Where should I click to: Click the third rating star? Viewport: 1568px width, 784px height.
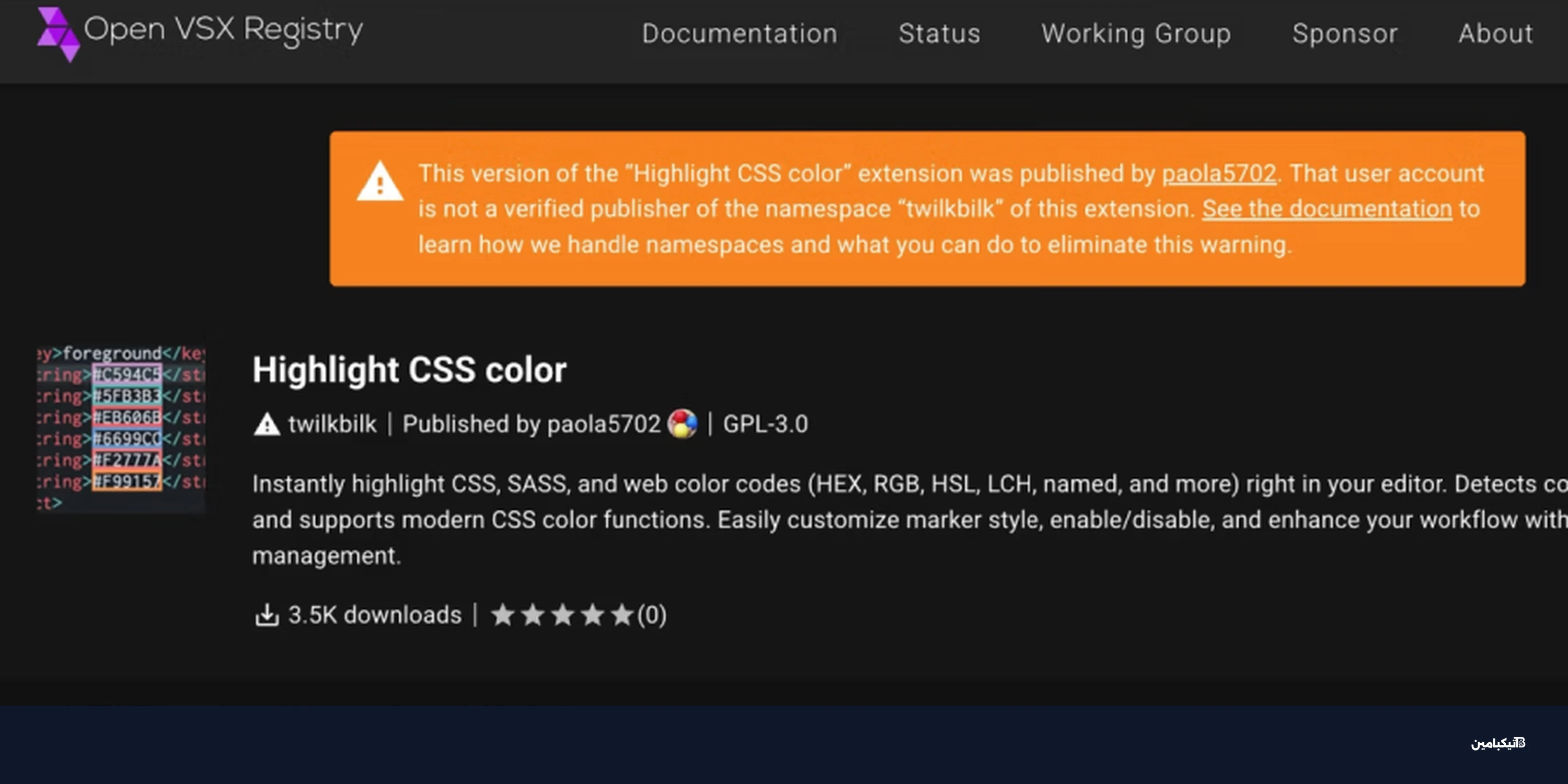click(562, 615)
